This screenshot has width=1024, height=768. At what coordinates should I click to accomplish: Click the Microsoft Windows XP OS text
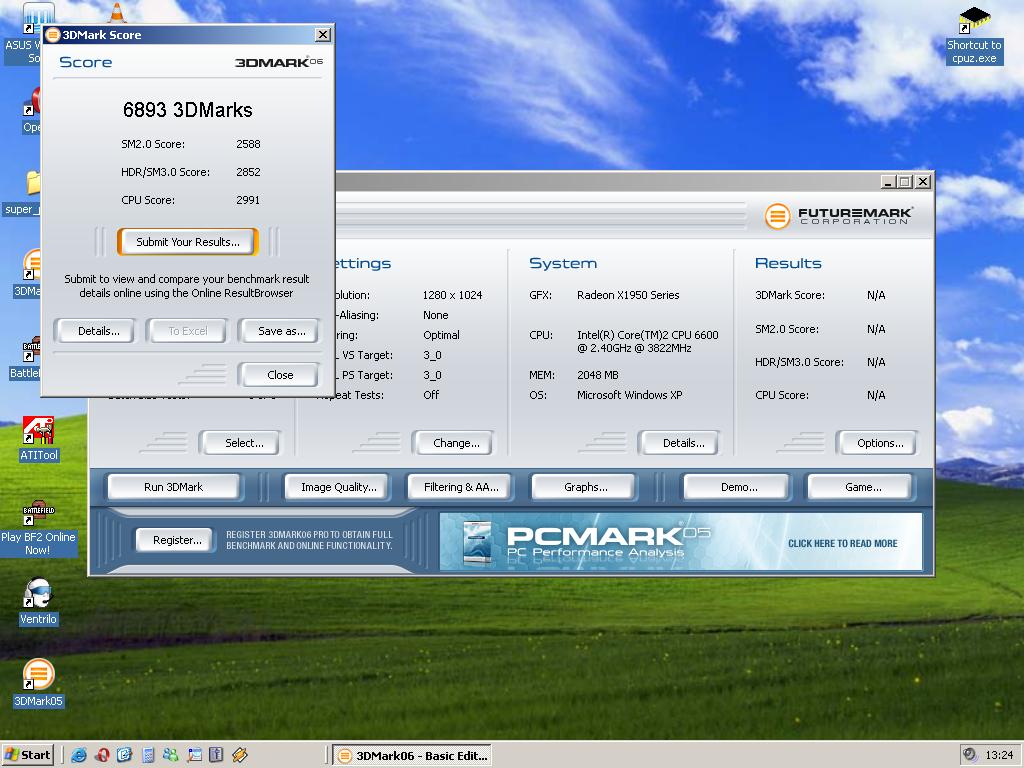pyautogui.click(x=630, y=395)
